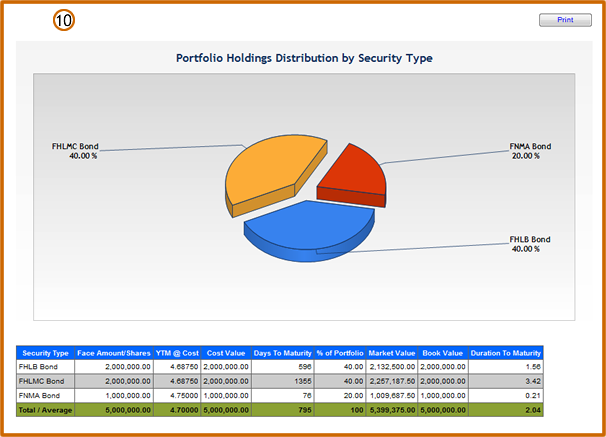Click the FHLB Bond 40.00 % chart label
Image resolution: width=606 pixels, height=437 pixels.
[530, 244]
